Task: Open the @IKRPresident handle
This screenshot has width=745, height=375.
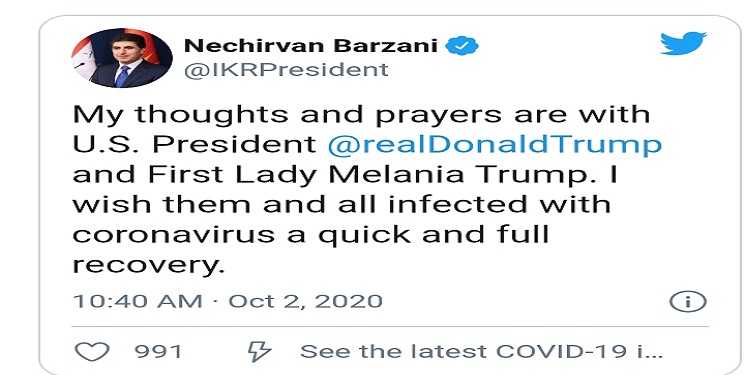Action: (286, 70)
